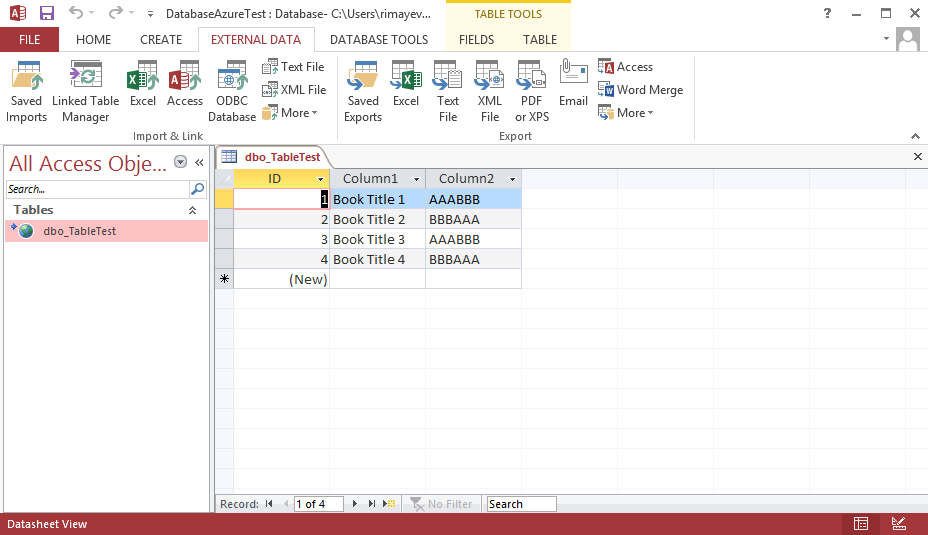Select all rows via corner selector
Viewport: 928px width, 535px height.
(x=224, y=179)
